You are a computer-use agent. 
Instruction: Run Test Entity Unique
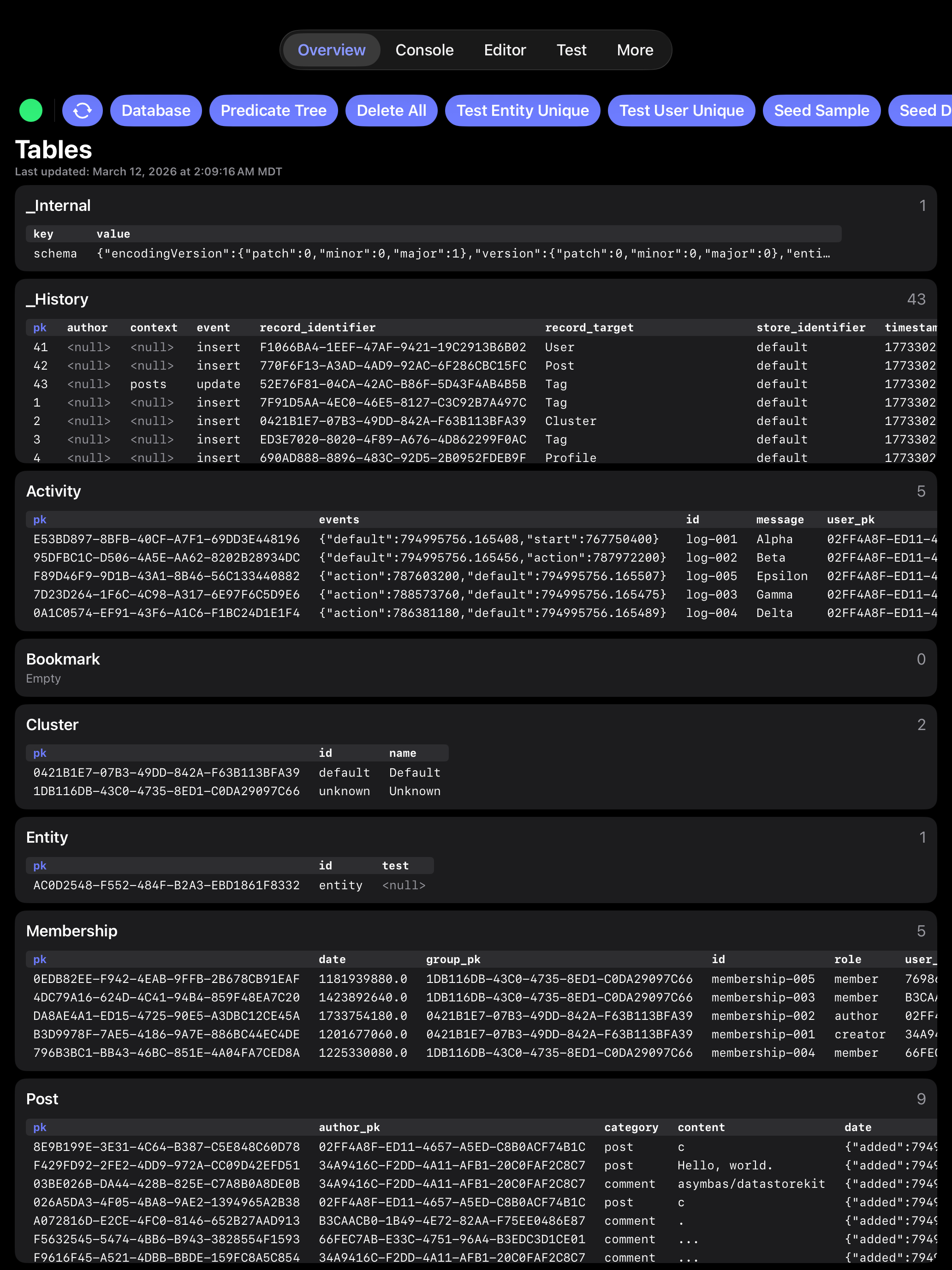523,110
